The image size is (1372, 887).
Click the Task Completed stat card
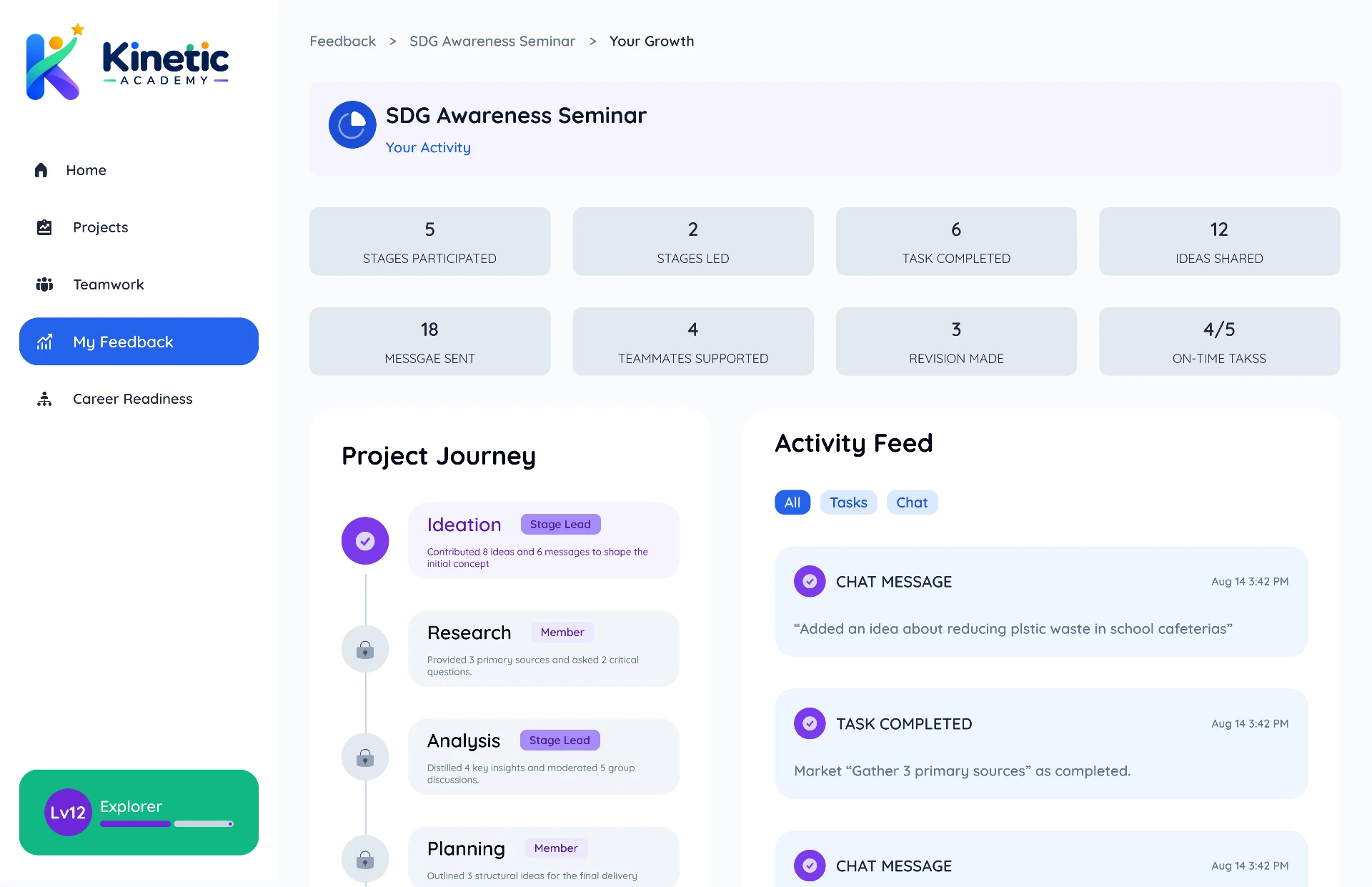pos(956,242)
